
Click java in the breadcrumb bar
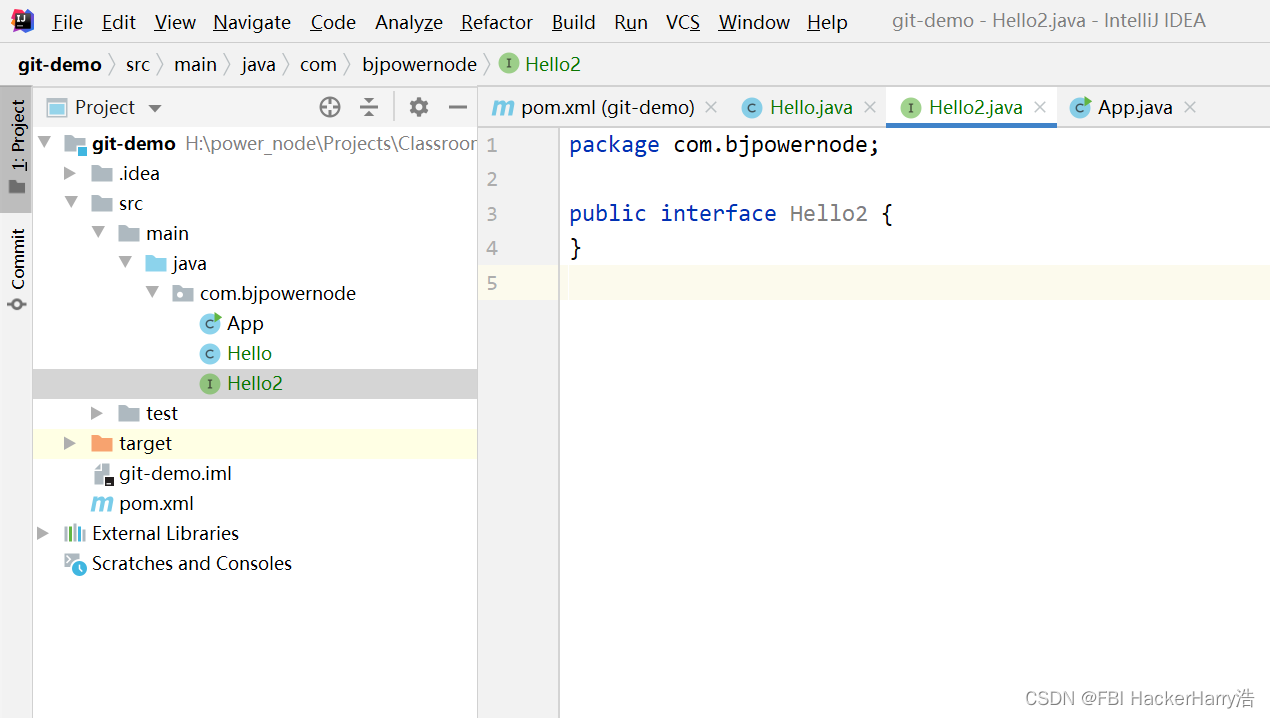[258, 64]
